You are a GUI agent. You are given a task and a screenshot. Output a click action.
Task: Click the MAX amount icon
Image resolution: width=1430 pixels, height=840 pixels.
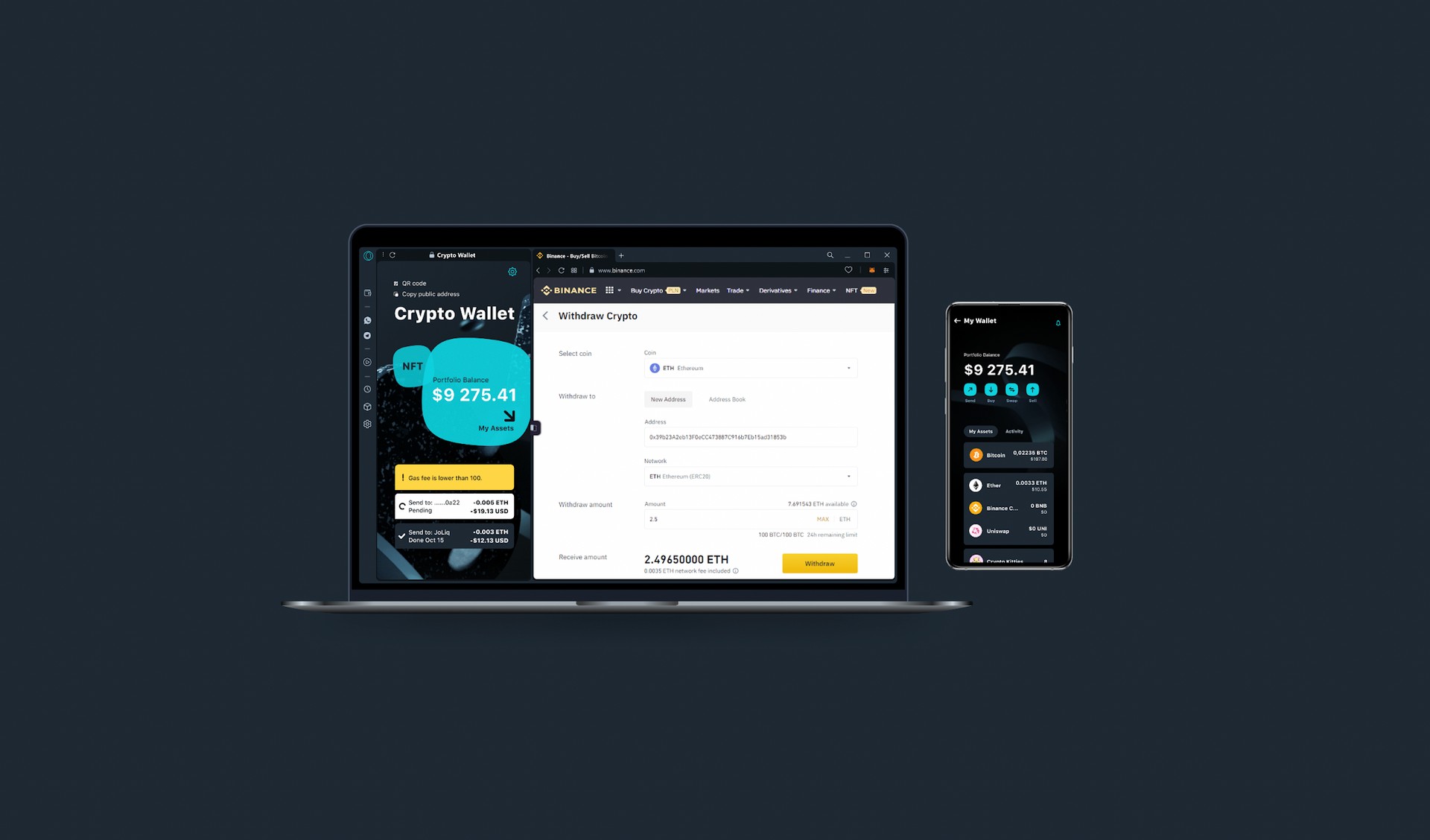point(822,519)
